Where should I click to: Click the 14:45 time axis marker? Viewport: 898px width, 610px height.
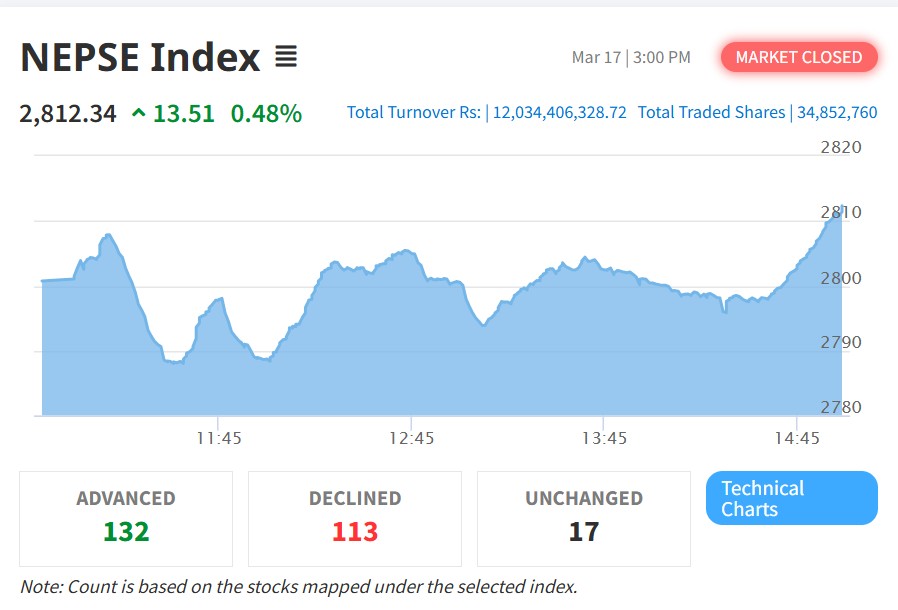[797, 438]
